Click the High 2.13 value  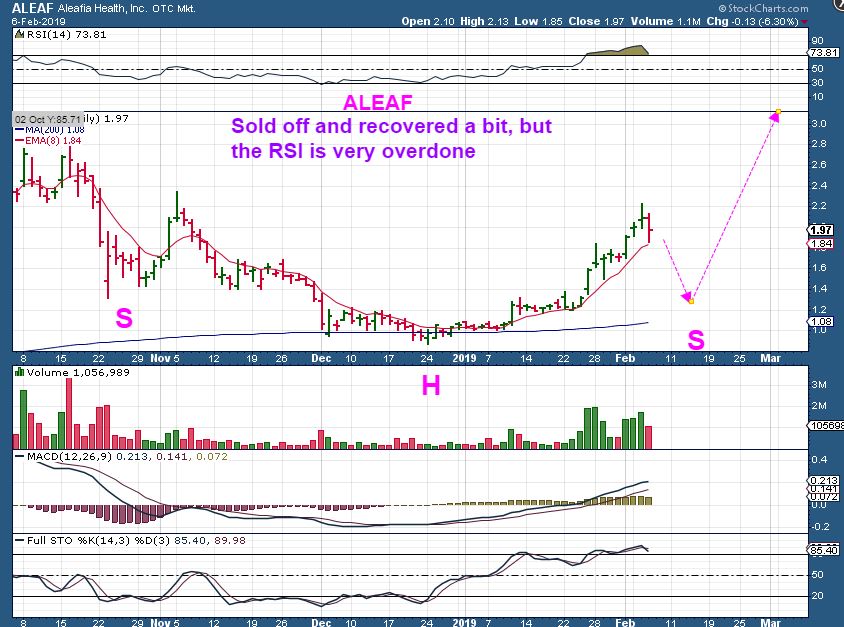pyautogui.click(x=485, y=22)
